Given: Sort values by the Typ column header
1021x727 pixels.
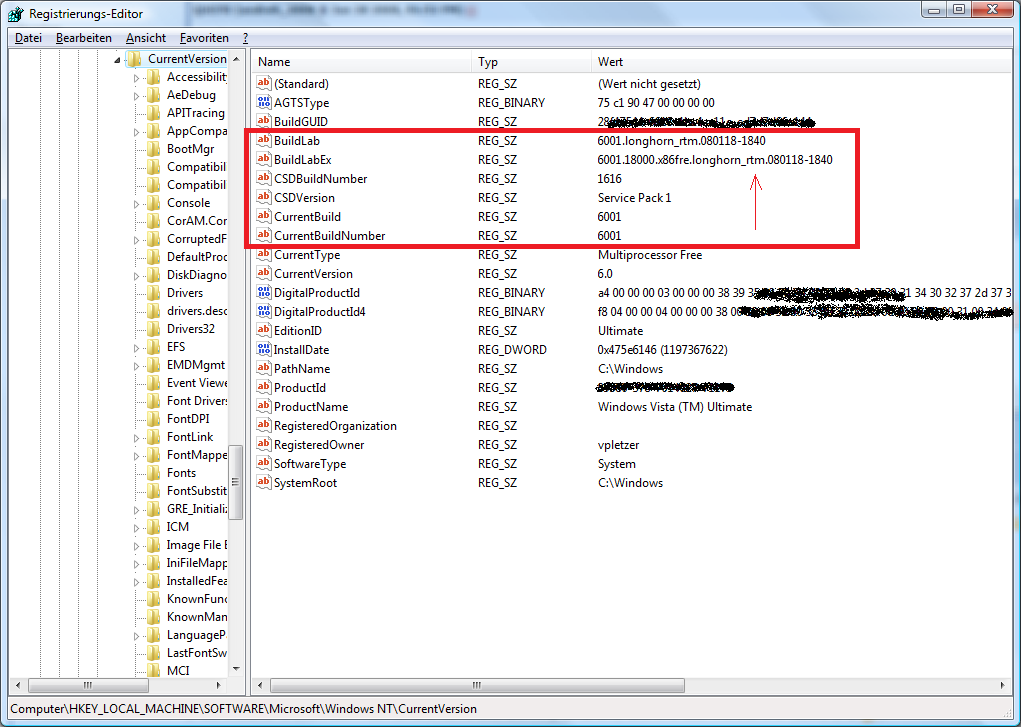Looking at the screenshot, I should pos(531,62).
